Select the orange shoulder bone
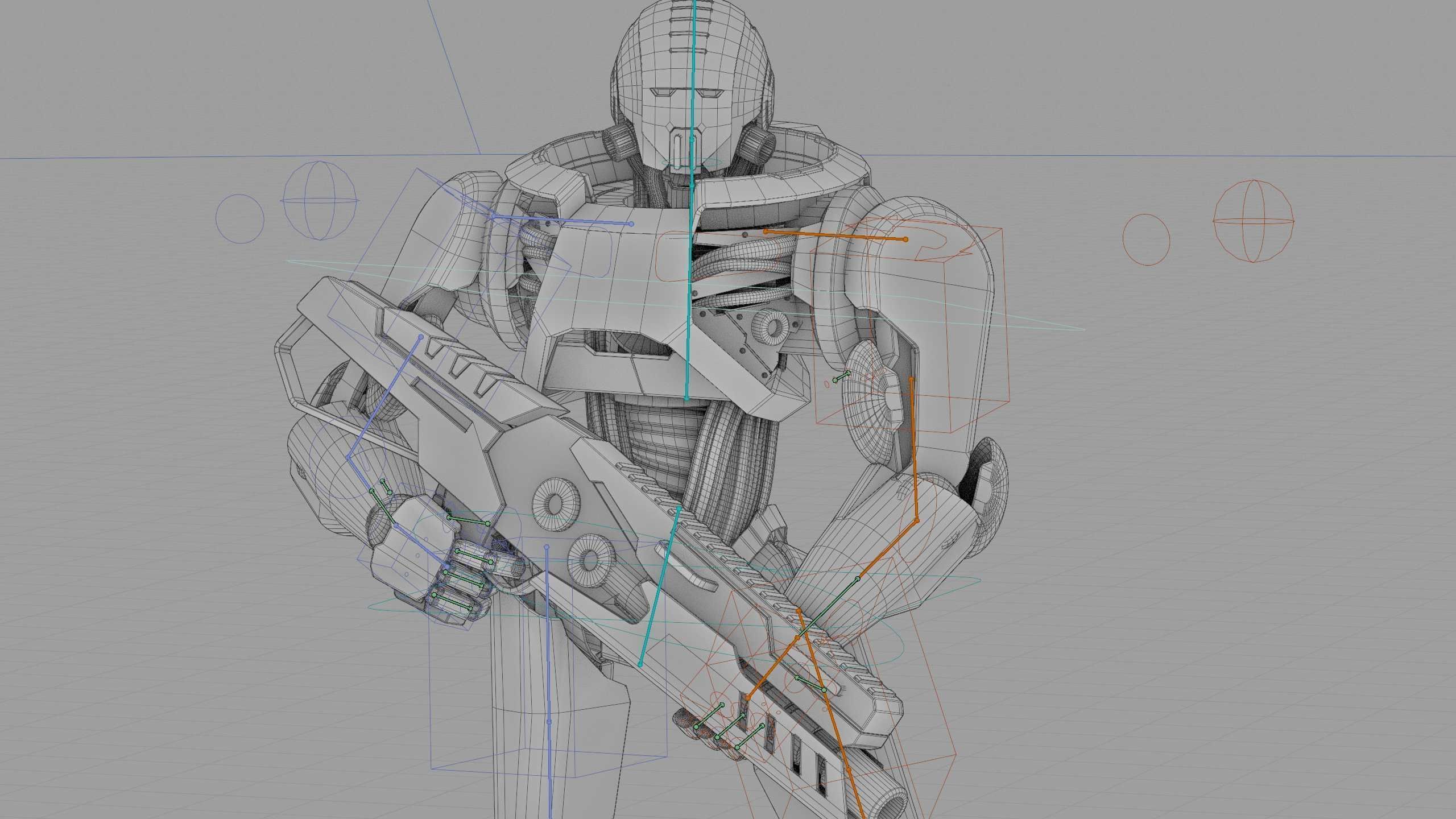This screenshot has height=819, width=1456. point(835,235)
